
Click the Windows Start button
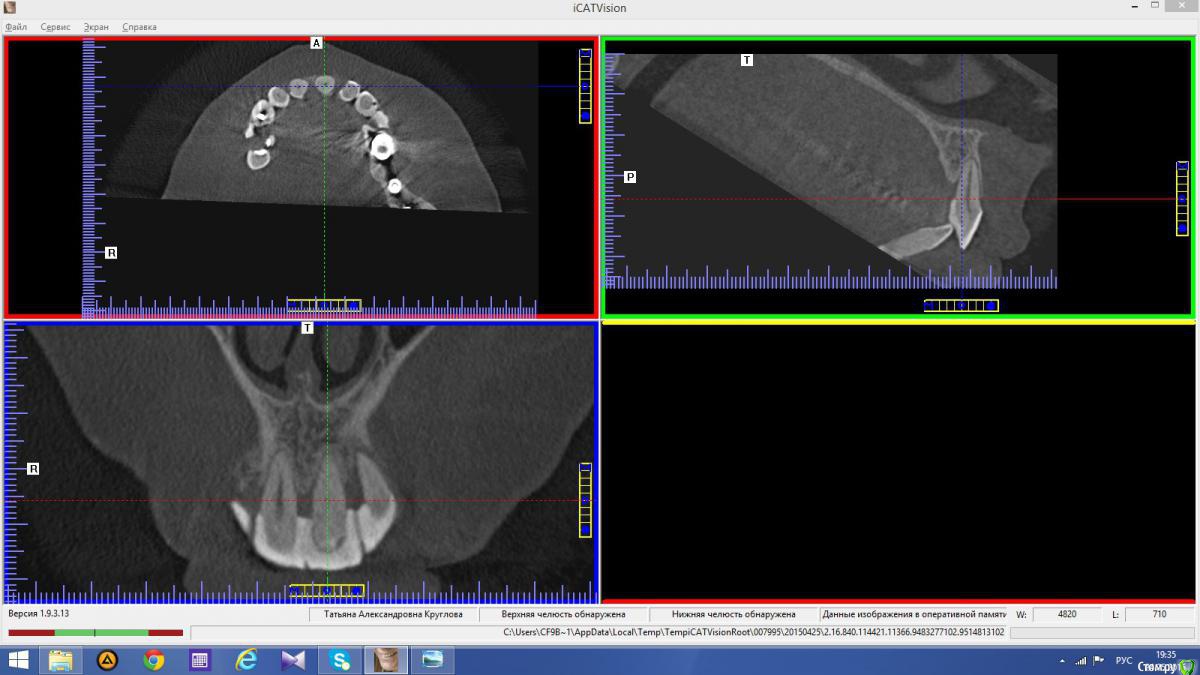[18, 660]
